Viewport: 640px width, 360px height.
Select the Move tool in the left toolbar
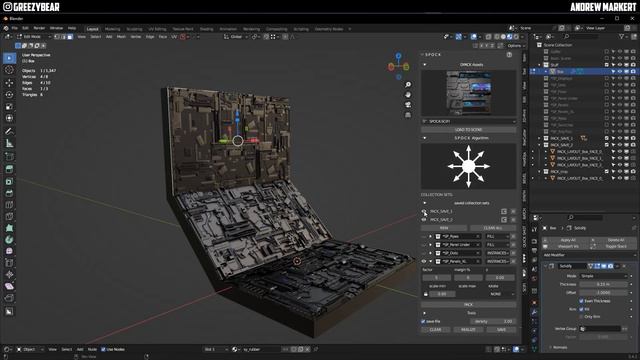(x=9, y=82)
